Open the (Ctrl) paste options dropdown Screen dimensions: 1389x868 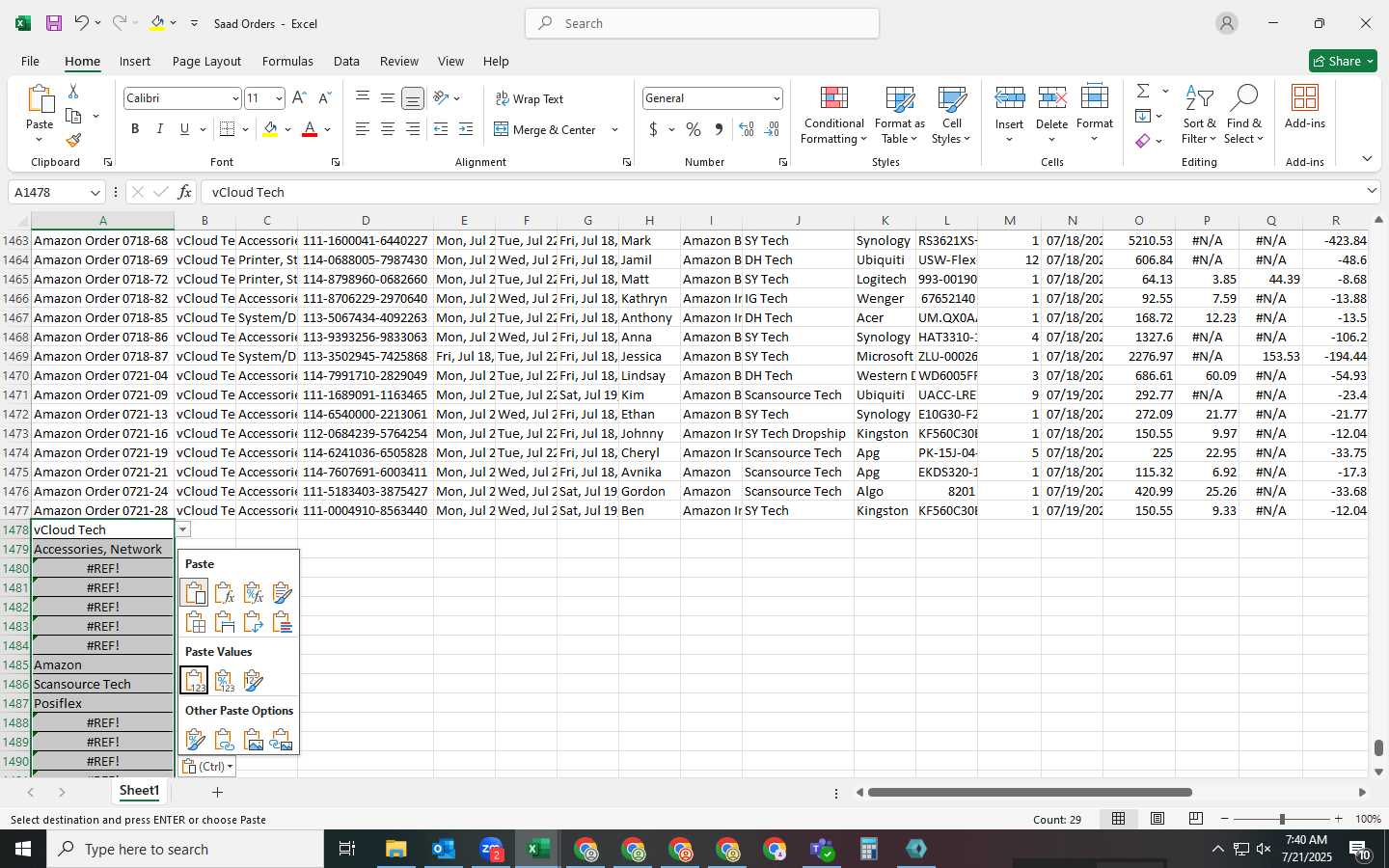(206, 767)
